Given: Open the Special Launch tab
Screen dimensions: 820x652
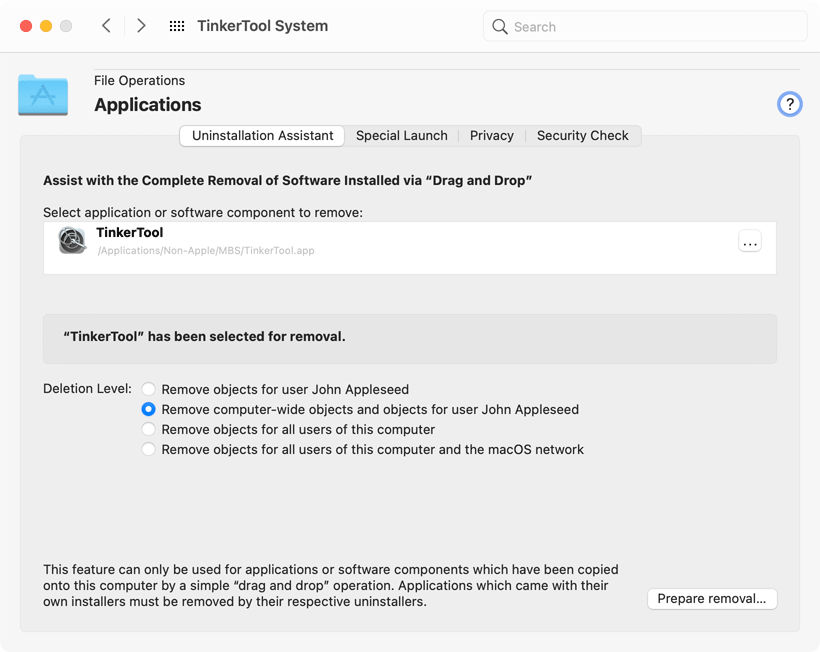Looking at the screenshot, I should click(x=402, y=135).
